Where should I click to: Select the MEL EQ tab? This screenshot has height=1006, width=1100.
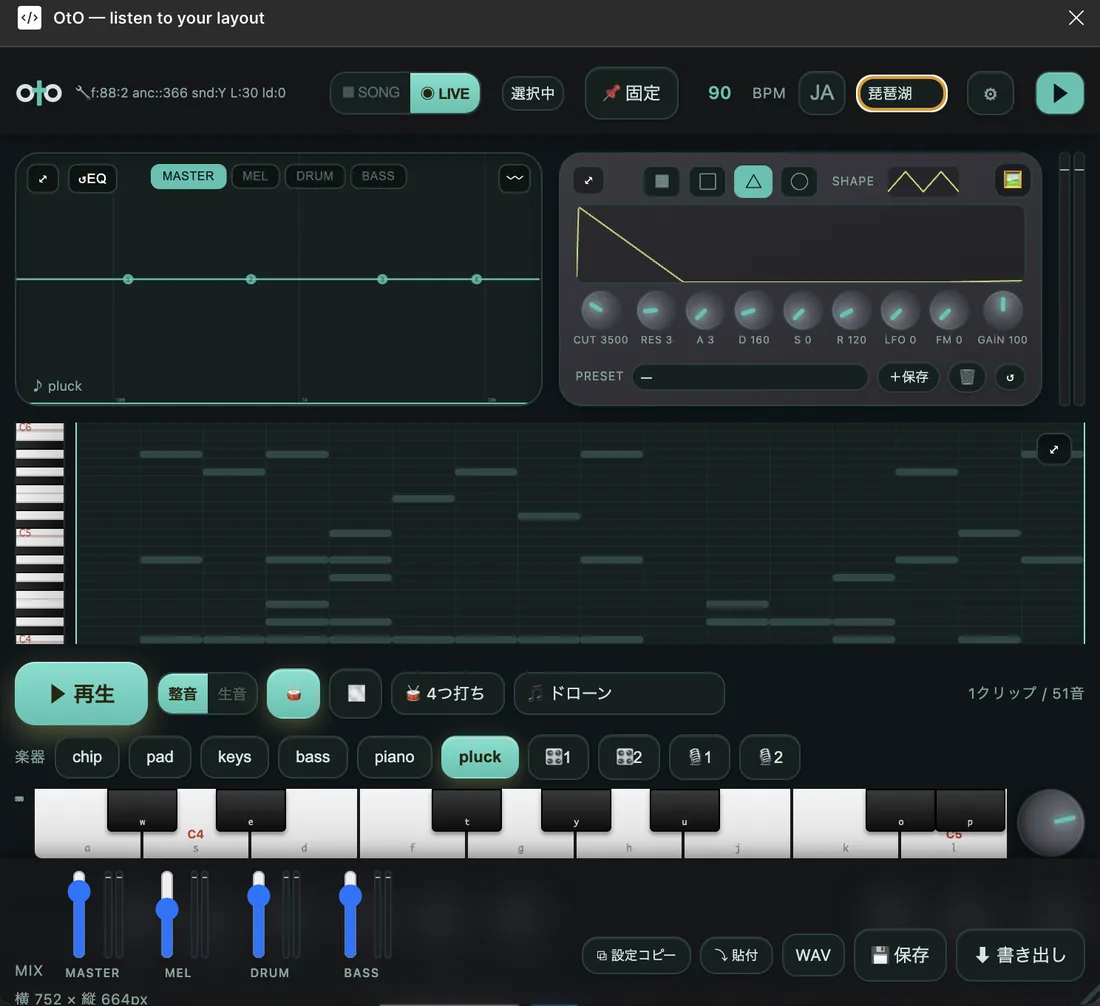pos(255,176)
